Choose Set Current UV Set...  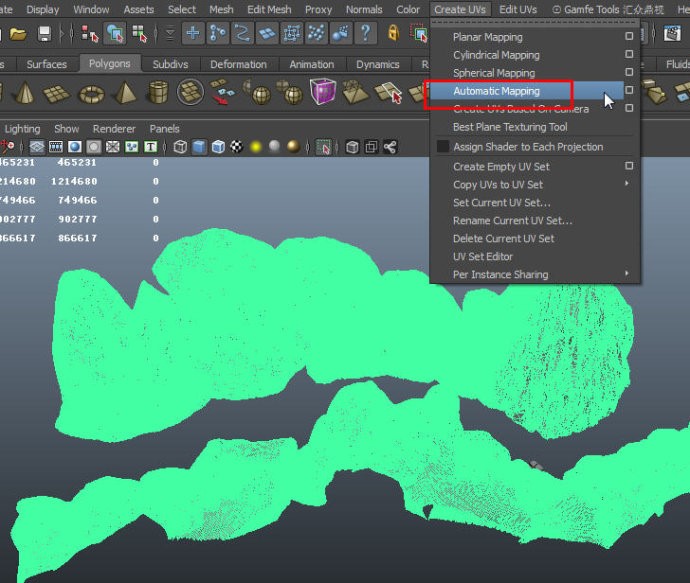click(502, 203)
